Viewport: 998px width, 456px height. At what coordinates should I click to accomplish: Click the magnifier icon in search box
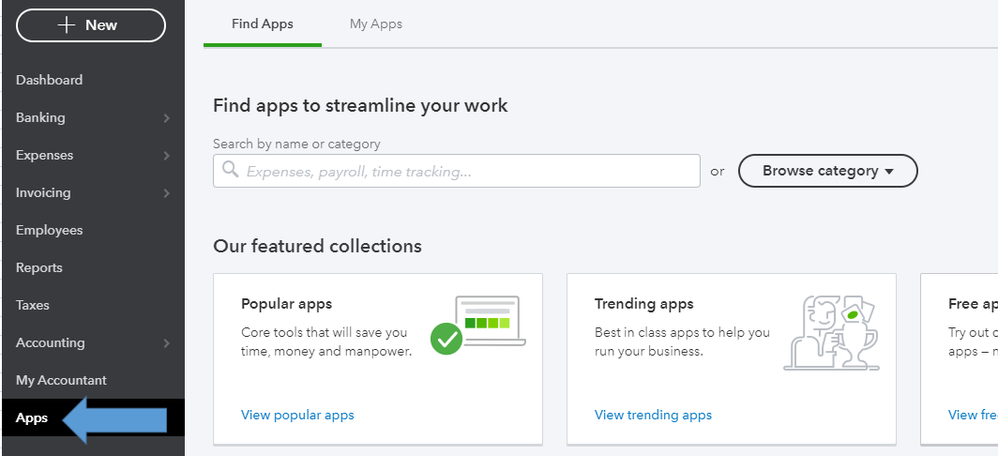click(230, 171)
